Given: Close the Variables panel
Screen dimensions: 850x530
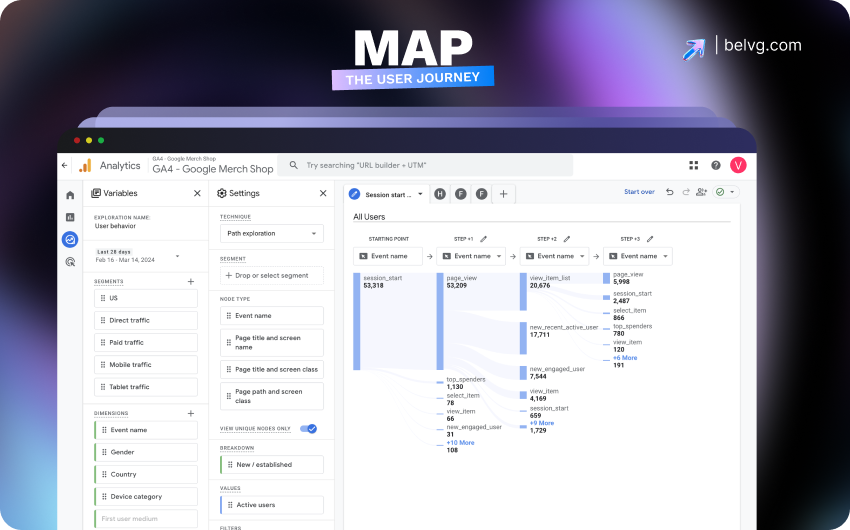Looking at the screenshot, I should click(x=197, y=193).
